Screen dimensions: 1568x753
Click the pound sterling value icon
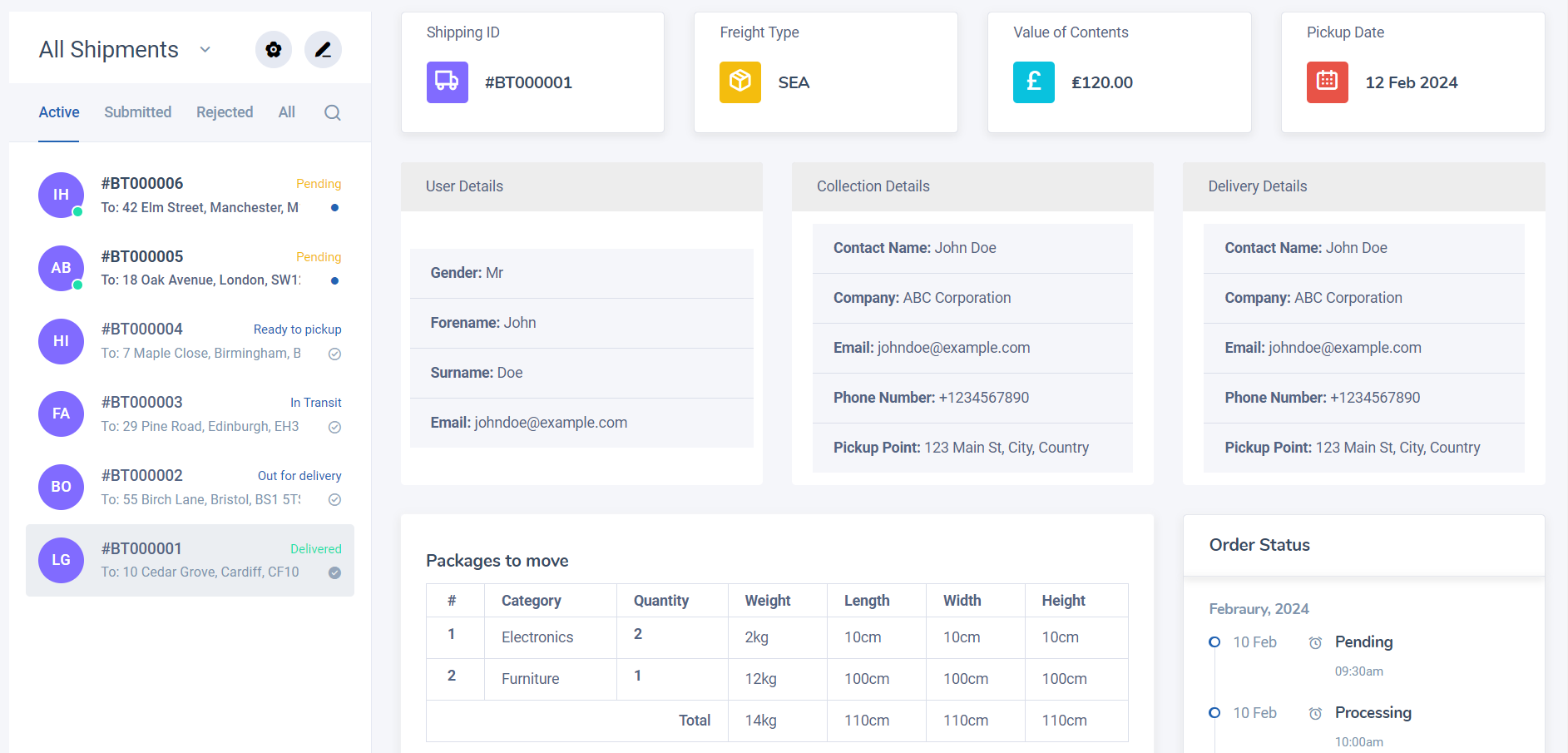click(x=1033, y=82)
